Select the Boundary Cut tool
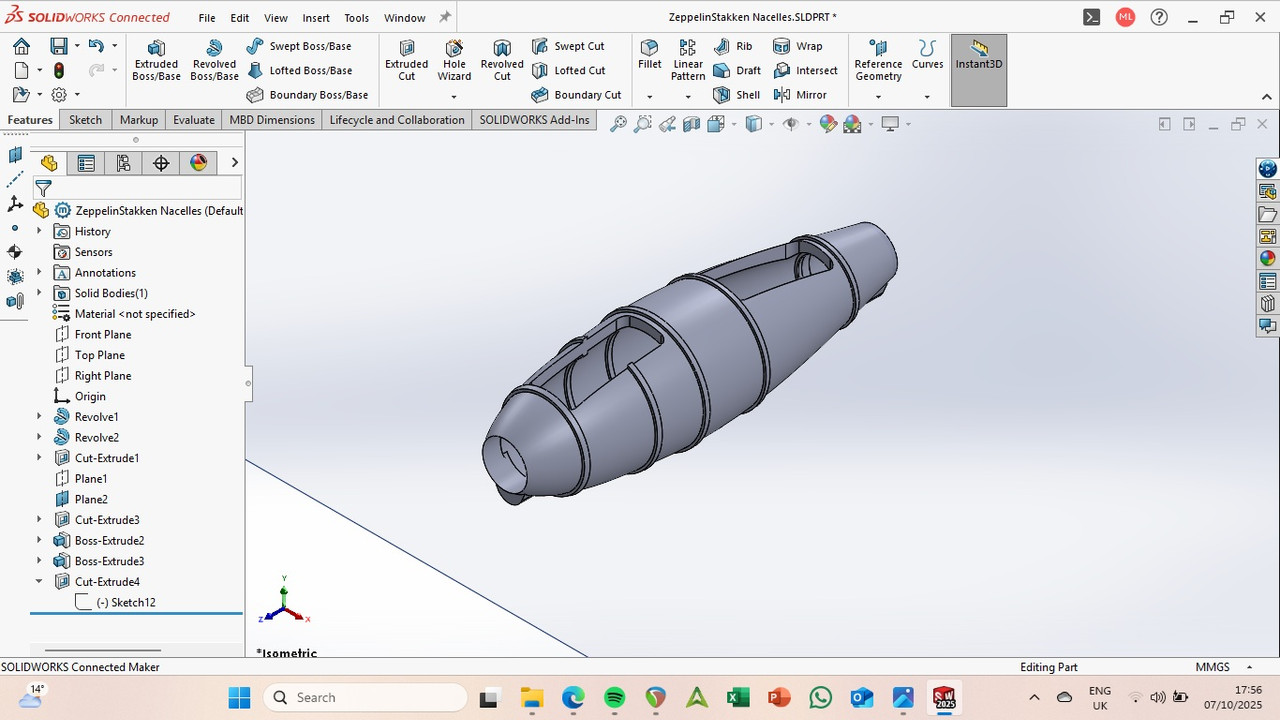Screen dimensions: 1280x720 click(x=576, y=95)
